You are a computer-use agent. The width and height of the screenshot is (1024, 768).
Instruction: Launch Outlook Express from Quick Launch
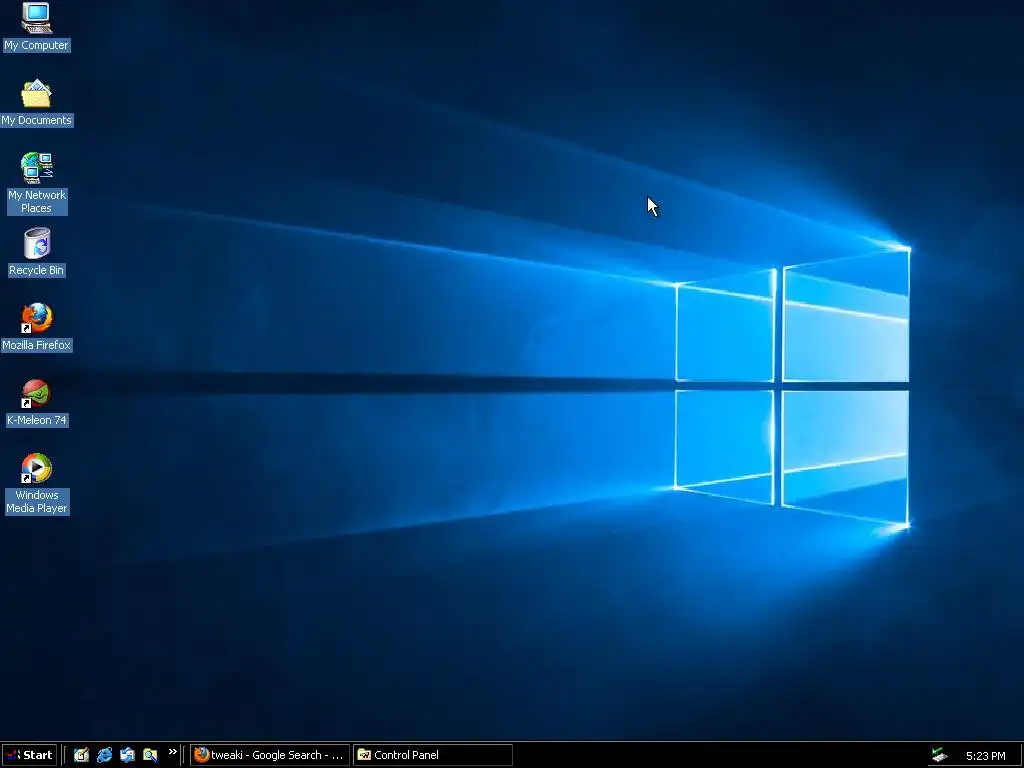127,755
